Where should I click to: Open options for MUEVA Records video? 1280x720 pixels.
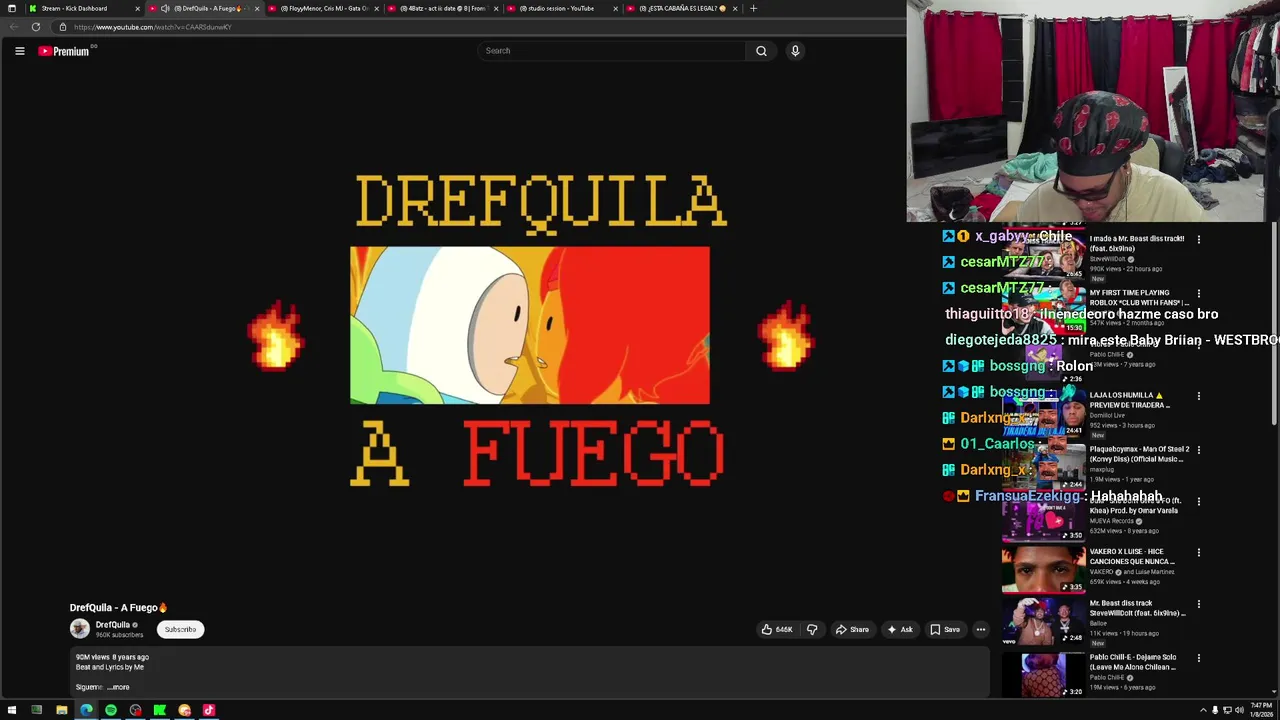(x=1198, y=501)
